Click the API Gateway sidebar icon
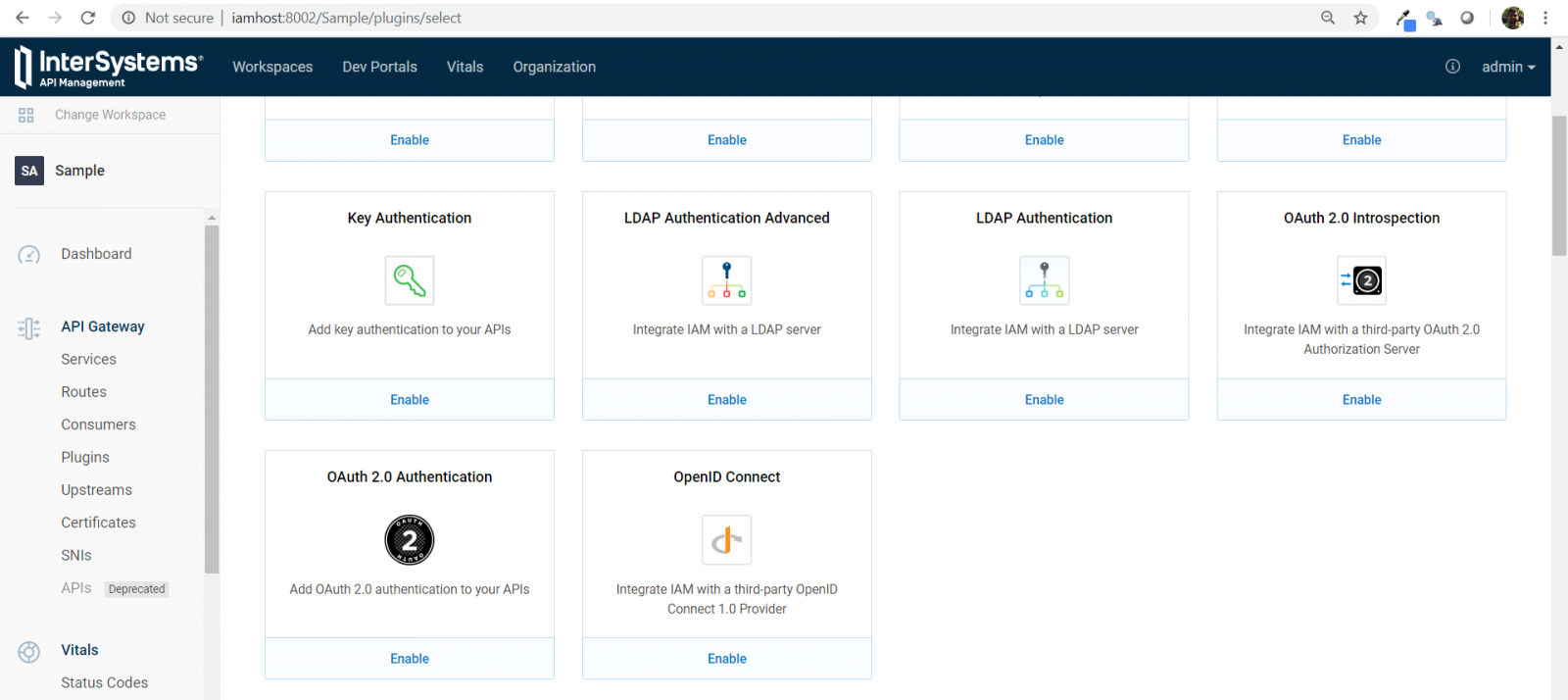1568x700 pixels. [29, 327]
